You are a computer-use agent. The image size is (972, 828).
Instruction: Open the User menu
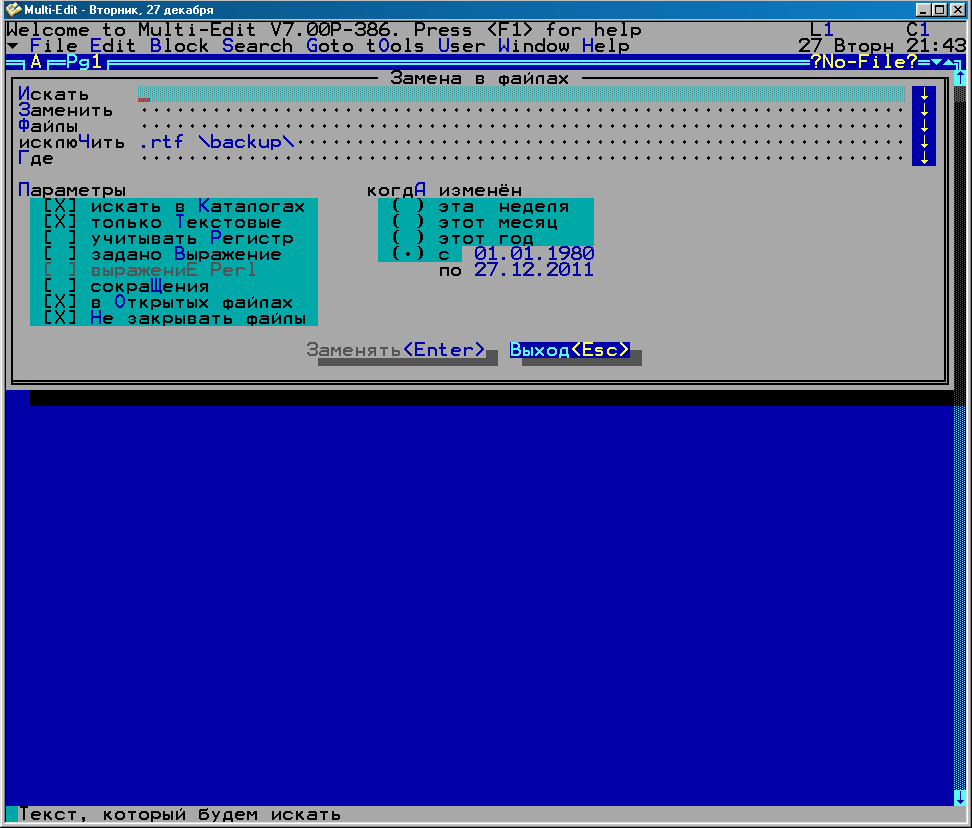tap(462, 46)
